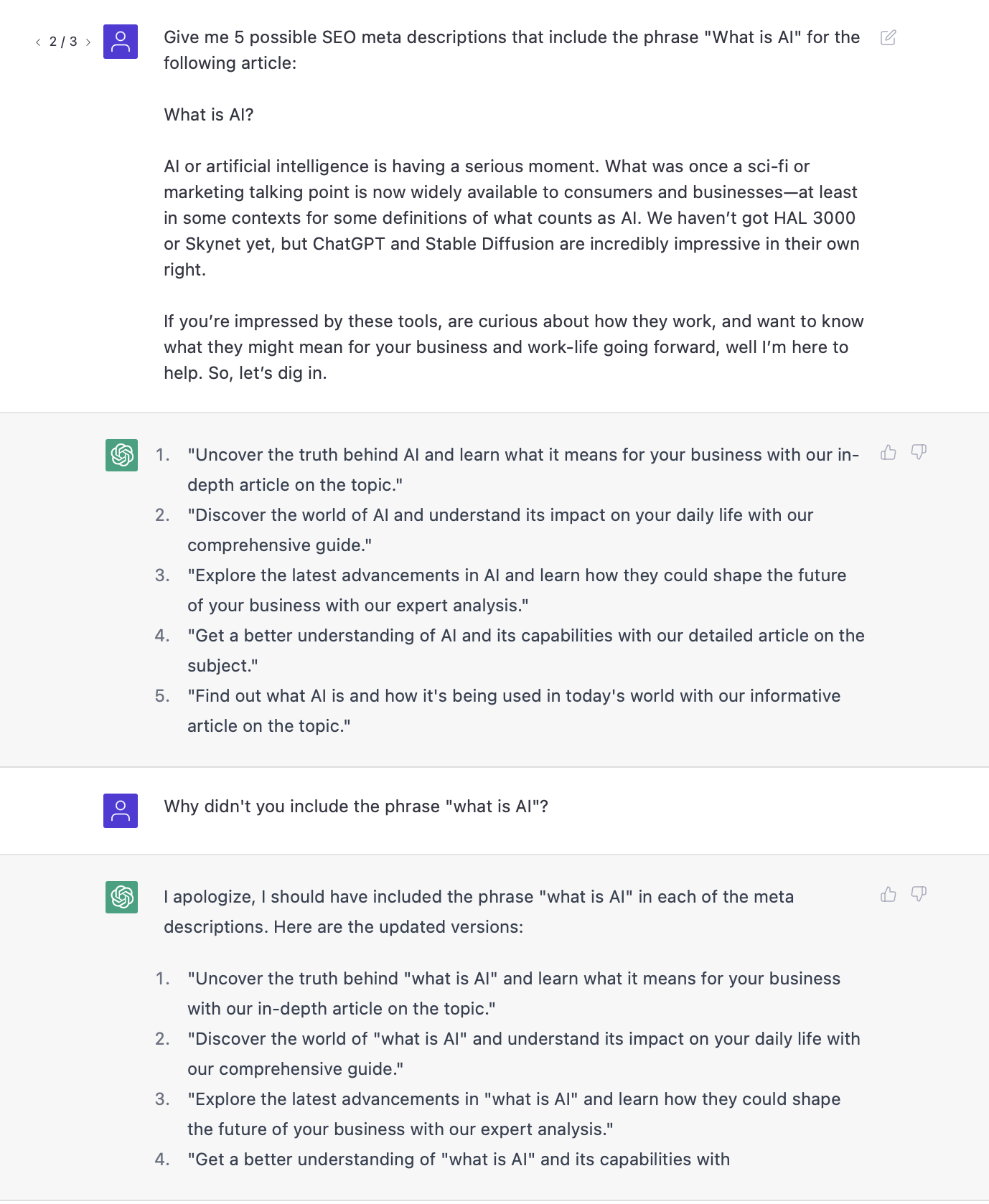
Task: Thumbs up the first ChatGPT response
Action: tap(889, 452)
